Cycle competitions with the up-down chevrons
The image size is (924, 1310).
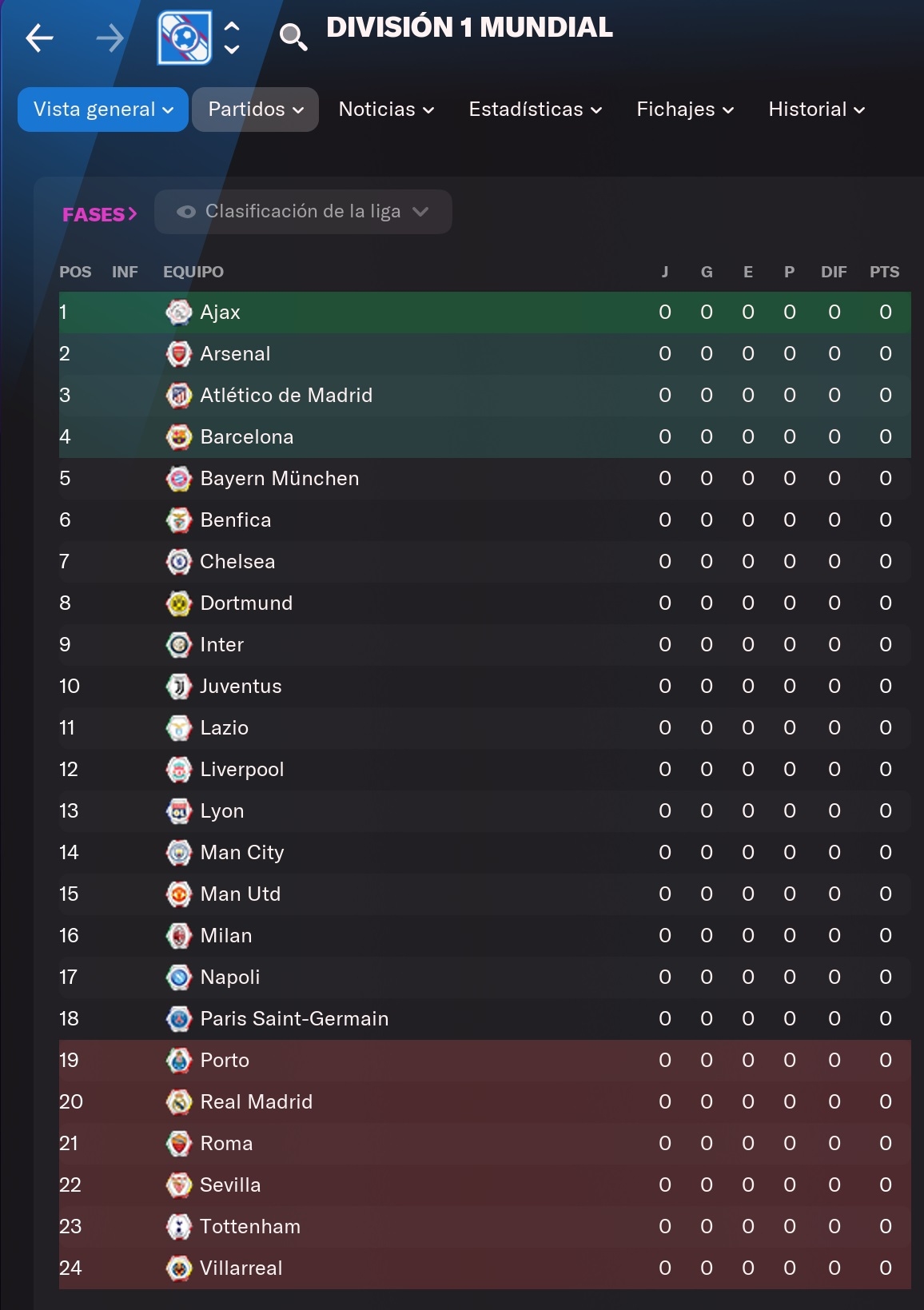click(x=232, y=38)
